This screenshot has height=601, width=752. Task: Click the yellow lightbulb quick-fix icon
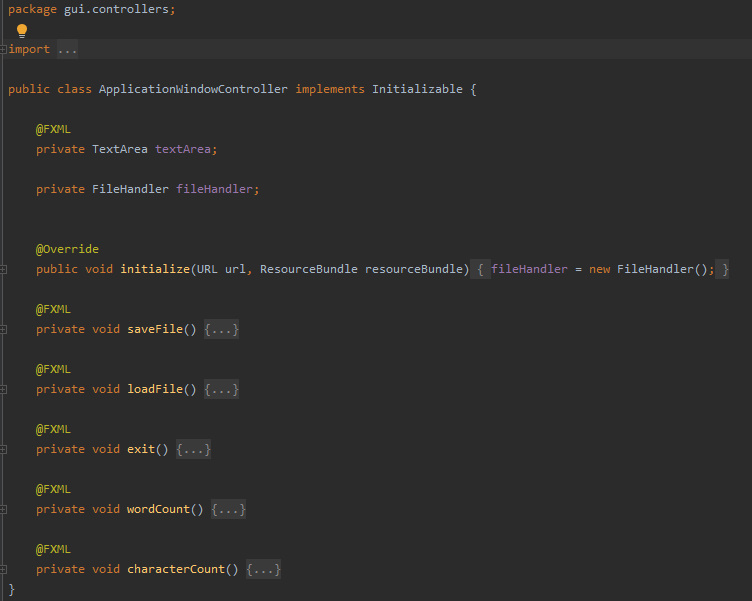tap(22, 30)
